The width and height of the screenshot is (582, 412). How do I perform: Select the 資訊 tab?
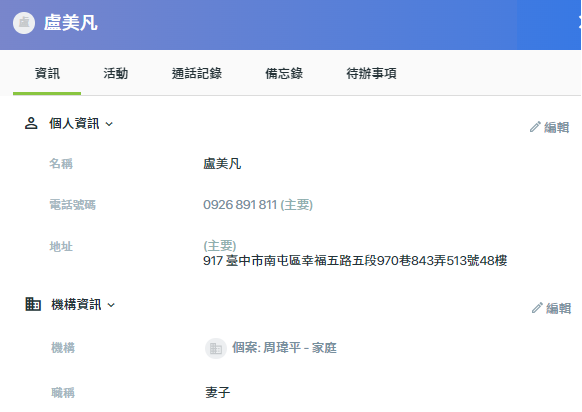coord(47,73)
